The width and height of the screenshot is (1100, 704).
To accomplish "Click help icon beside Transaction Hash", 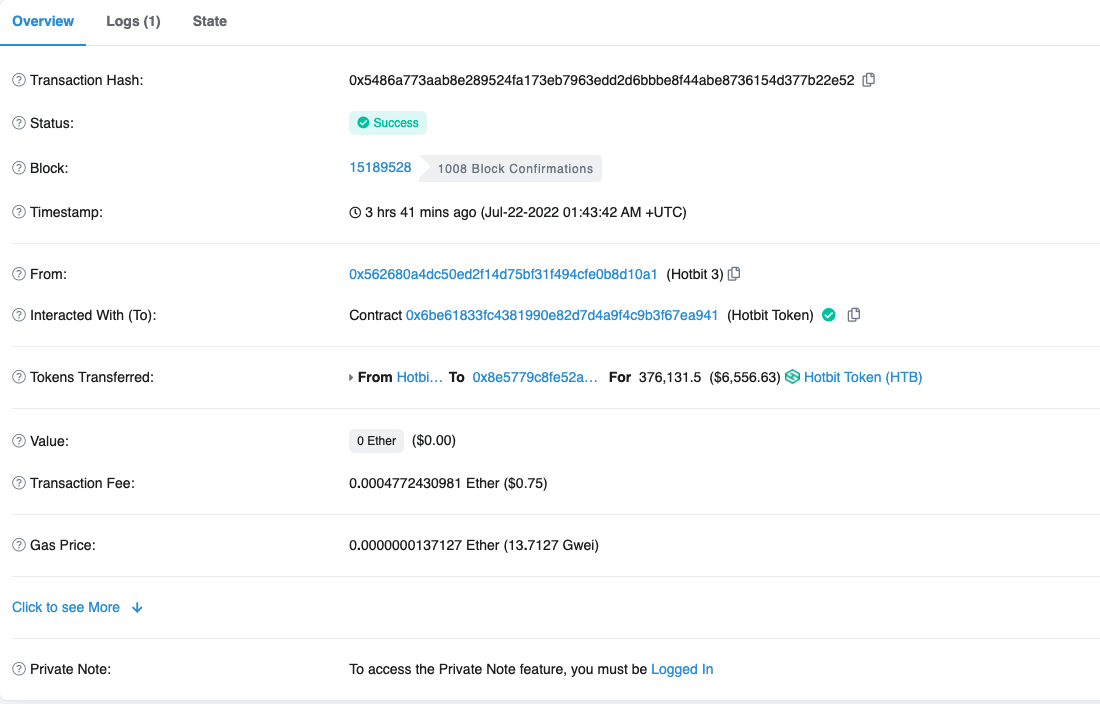I will tap(19, 80).
